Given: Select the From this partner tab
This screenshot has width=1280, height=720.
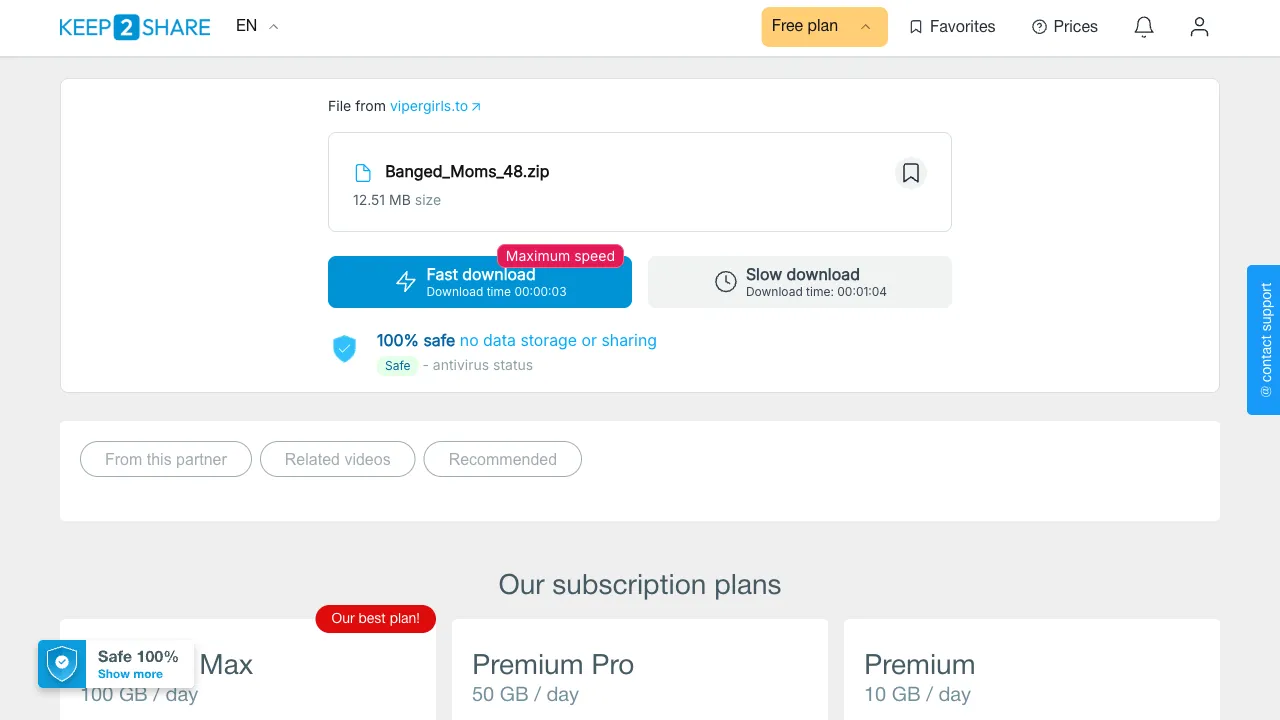Looking at the screenshot, I should (166, 459).
